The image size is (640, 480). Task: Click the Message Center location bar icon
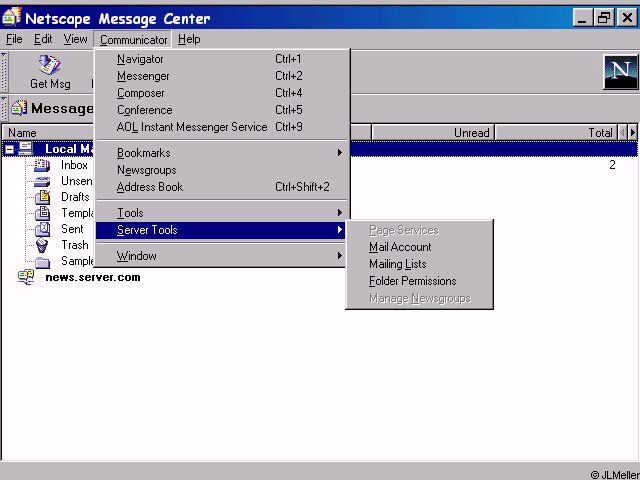coord(19,108)
